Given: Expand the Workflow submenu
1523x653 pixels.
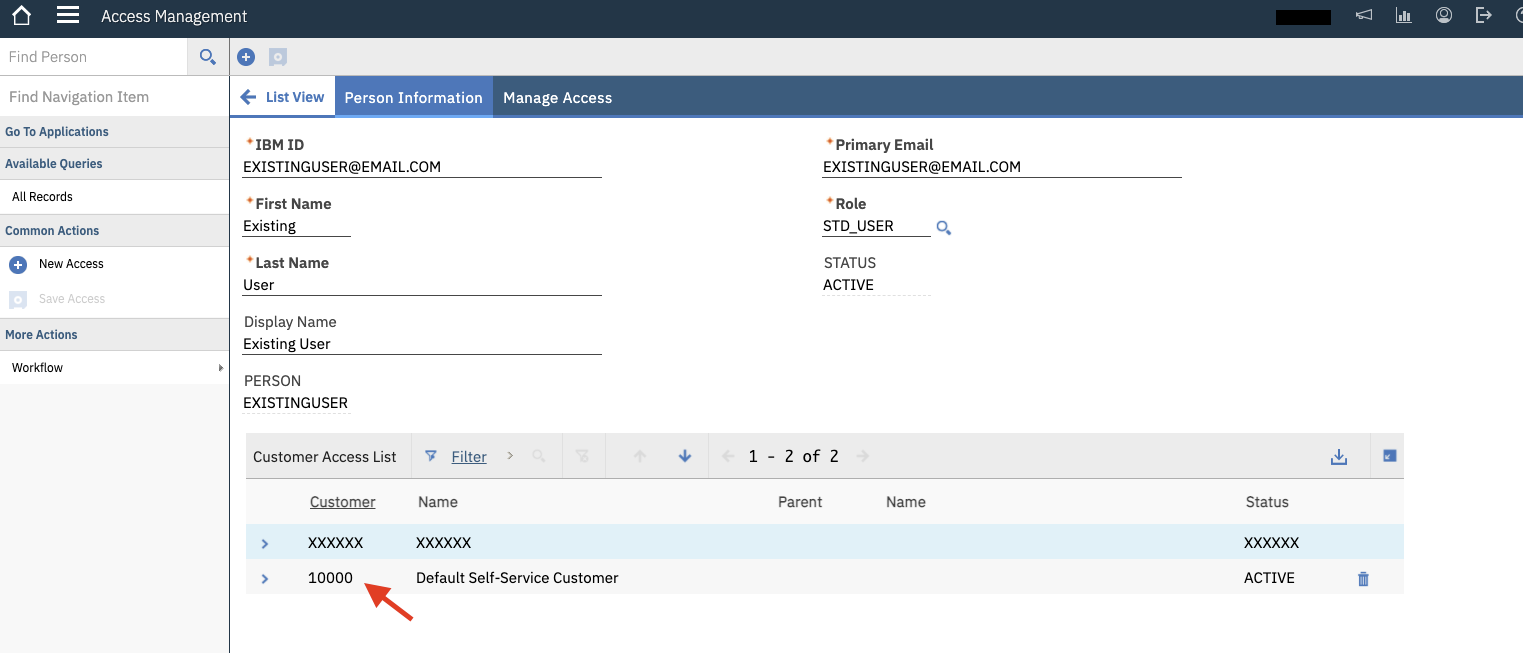Looking at the screenshot, I should [x=115, y=367].
